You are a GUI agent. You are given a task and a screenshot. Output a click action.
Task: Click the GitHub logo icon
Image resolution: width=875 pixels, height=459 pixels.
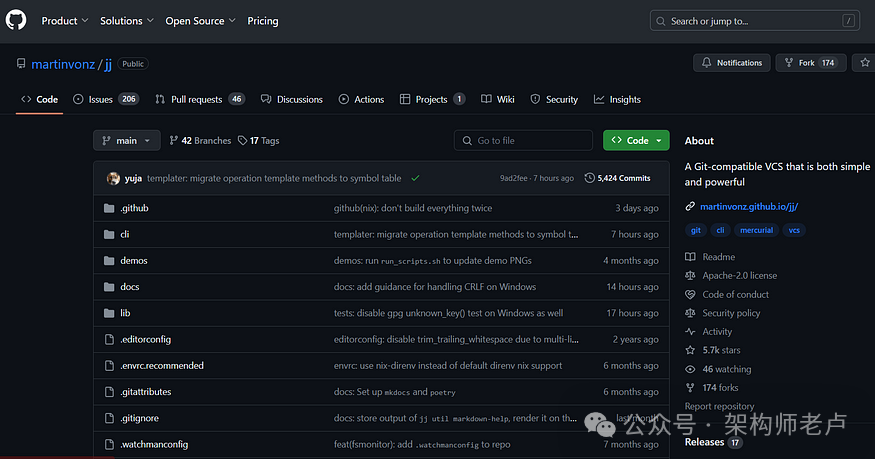(x=16, y=20)
